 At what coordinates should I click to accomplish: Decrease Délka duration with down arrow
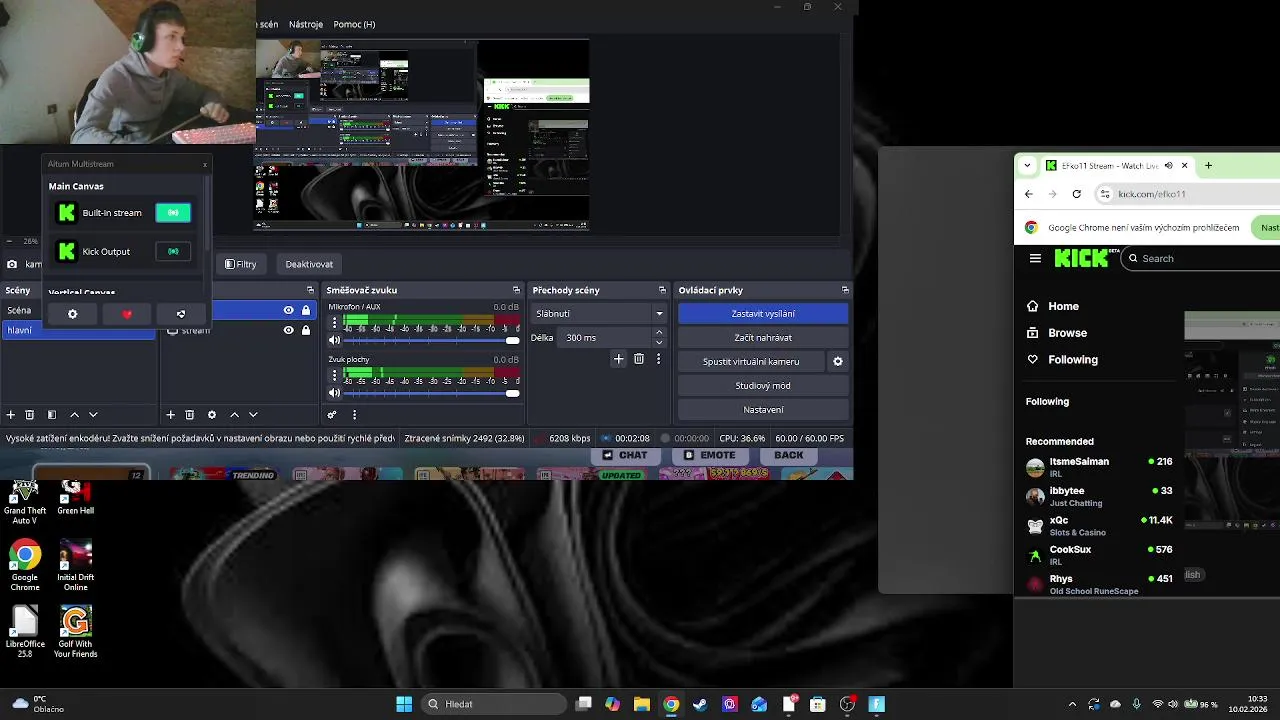click(x=659, y=343)
